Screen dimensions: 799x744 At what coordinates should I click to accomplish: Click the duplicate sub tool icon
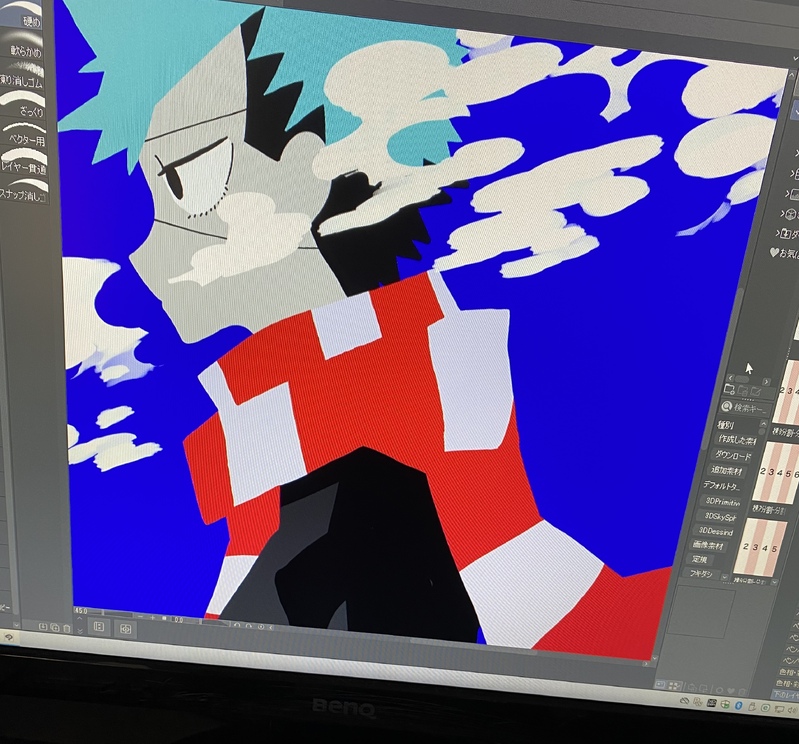(x=55, y=627)
